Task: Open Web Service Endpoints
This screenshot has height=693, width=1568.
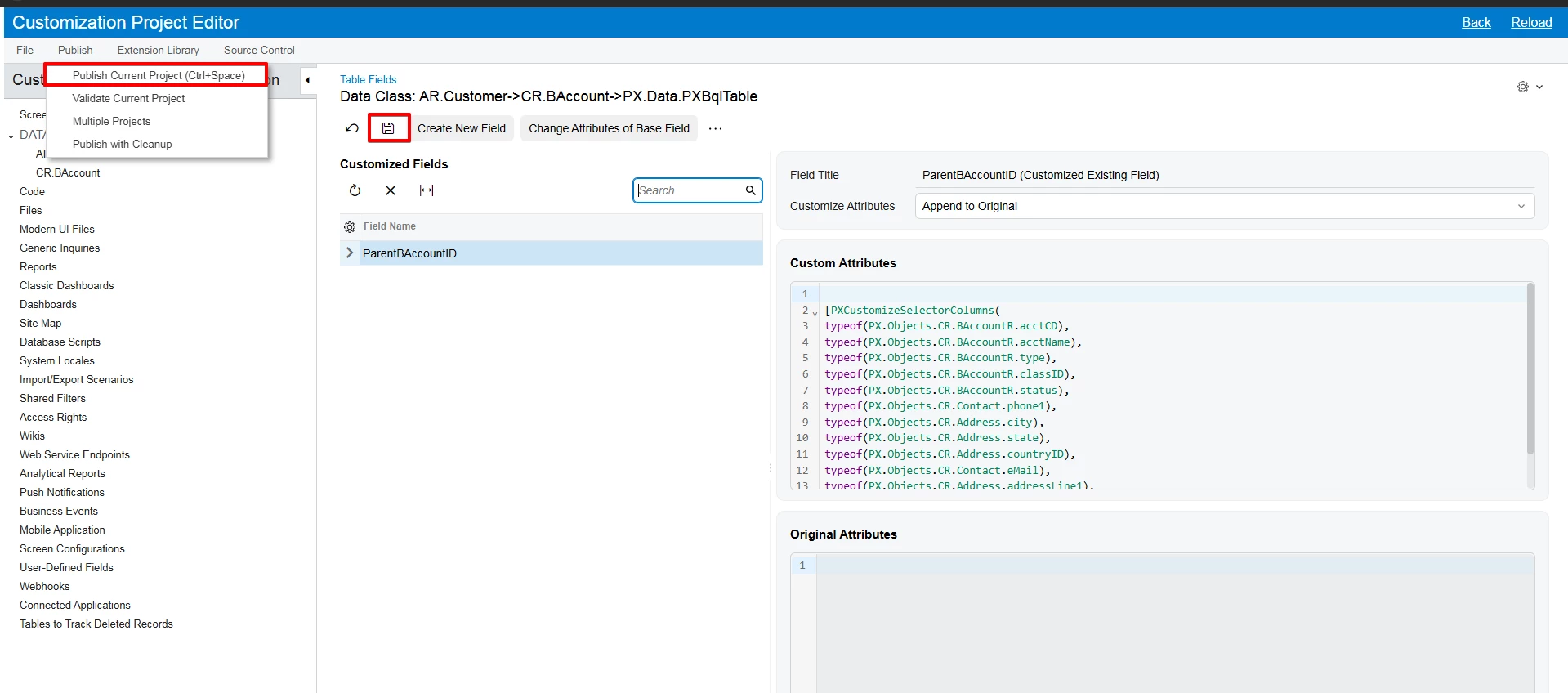Action: [x=74, y=454]
